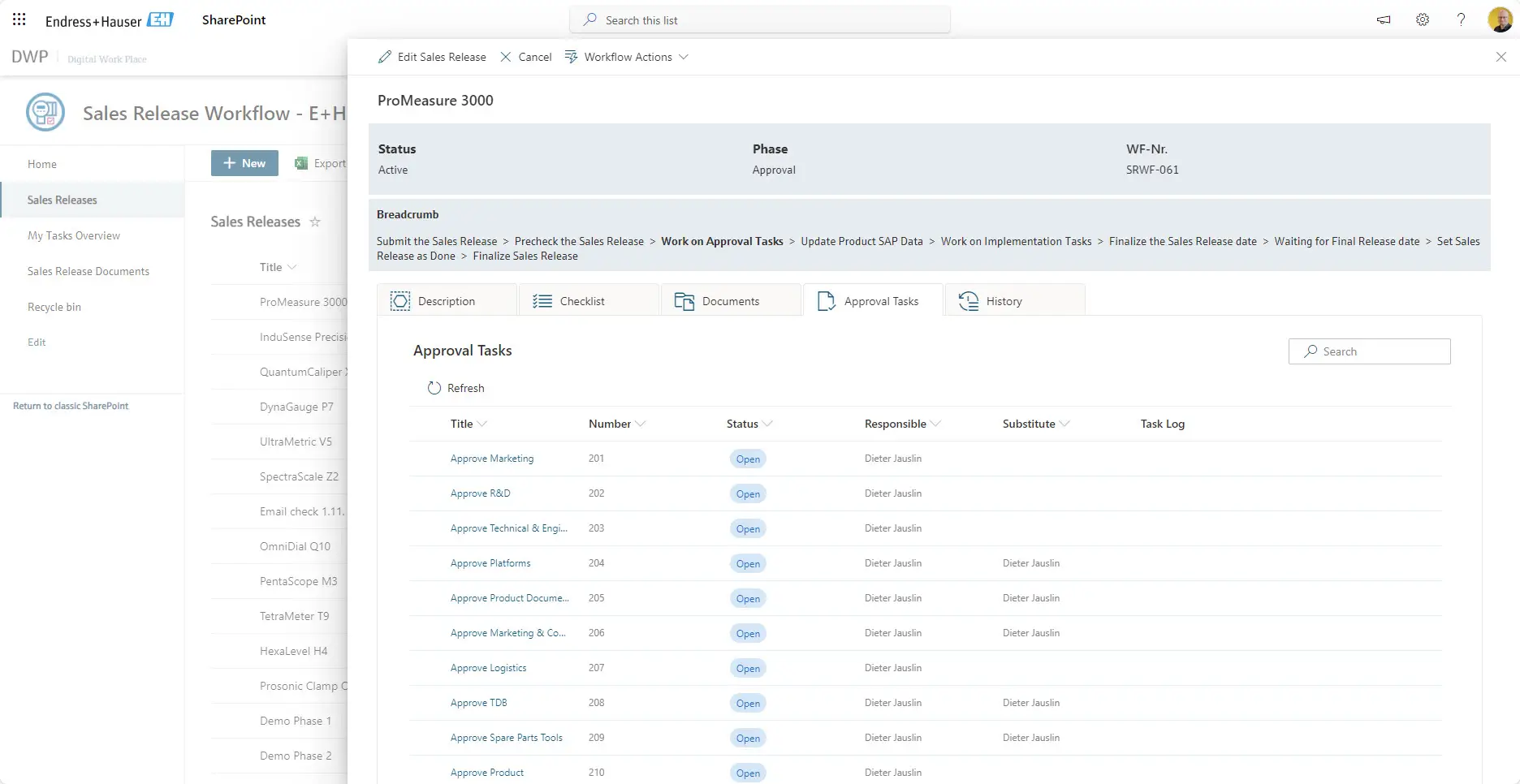Cancel editing via the X icon
This screenshot has width=1520, height=784.
505,57
